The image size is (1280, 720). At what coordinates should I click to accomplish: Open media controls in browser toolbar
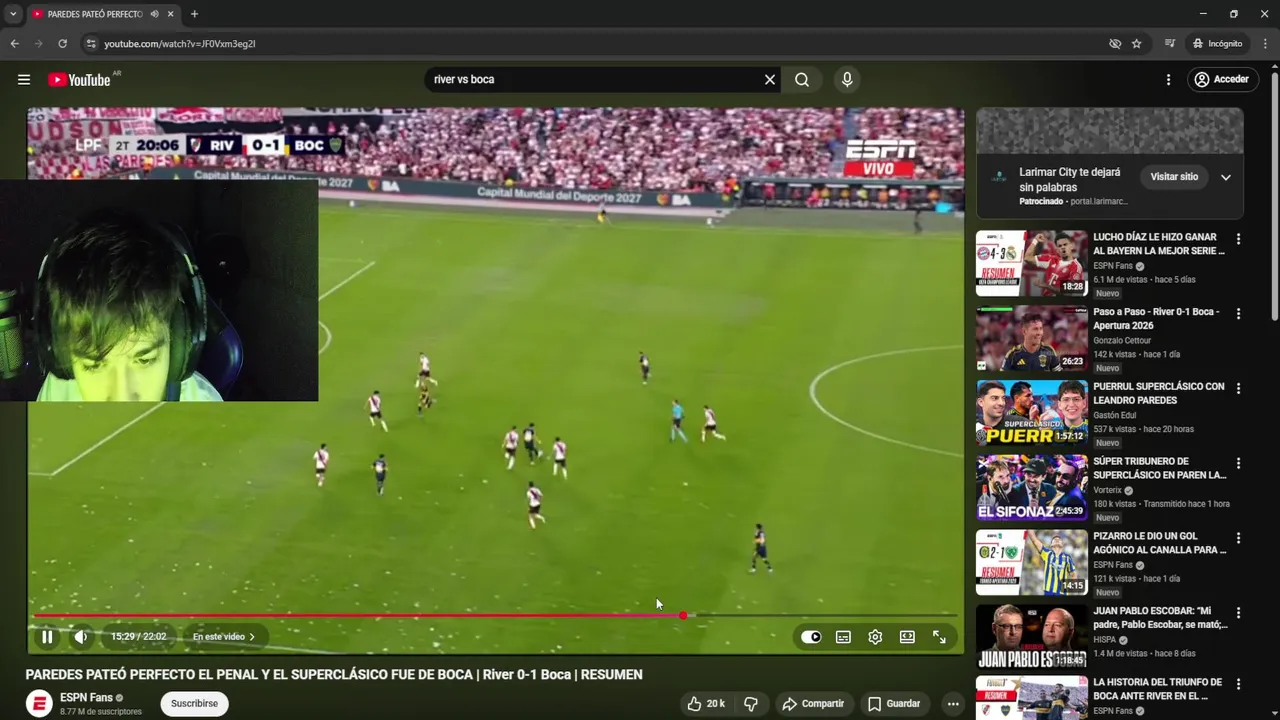[1169, 44]
